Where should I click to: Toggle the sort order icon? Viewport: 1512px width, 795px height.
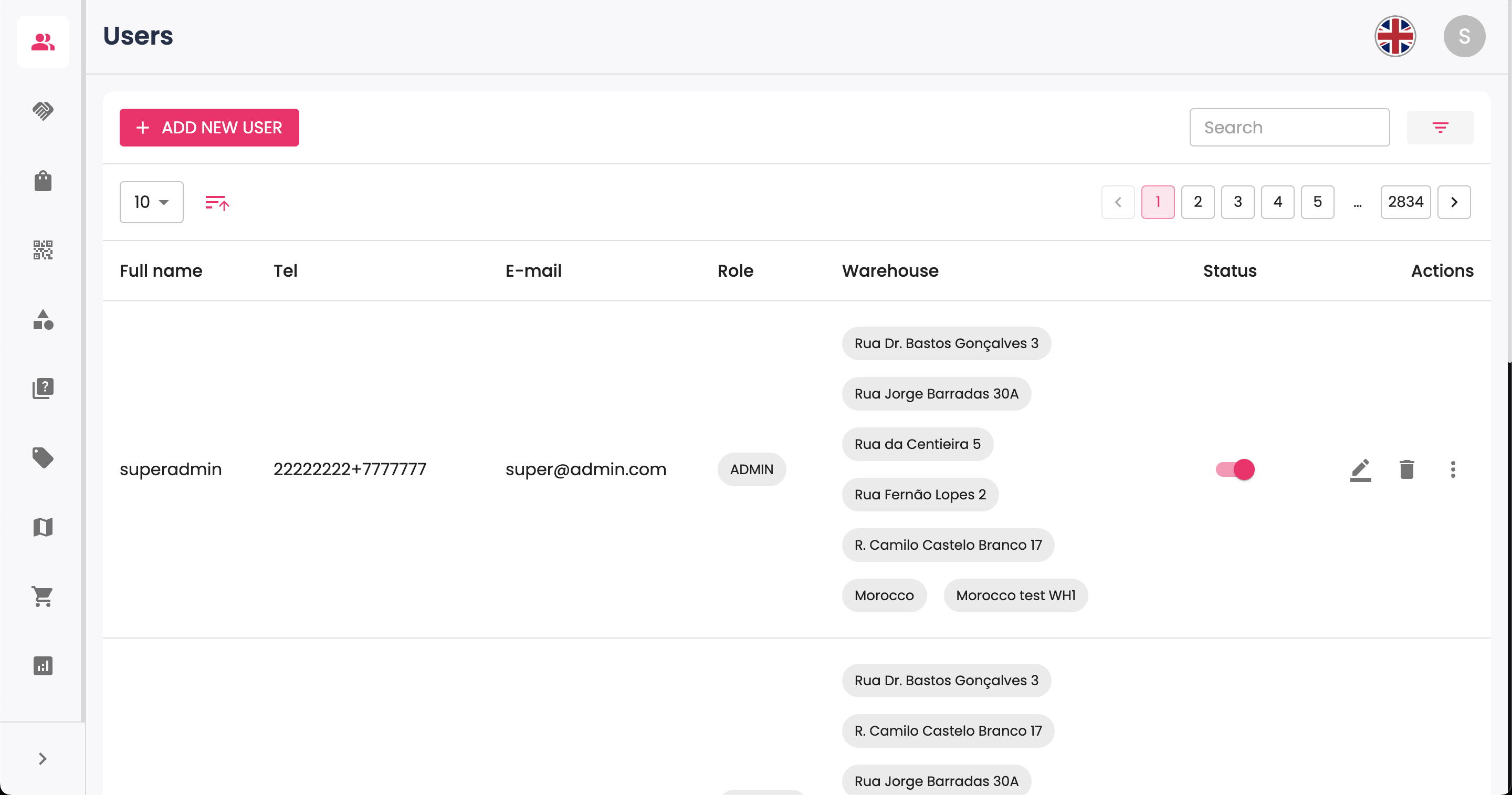pyautogui.click(x=217, y=203)
